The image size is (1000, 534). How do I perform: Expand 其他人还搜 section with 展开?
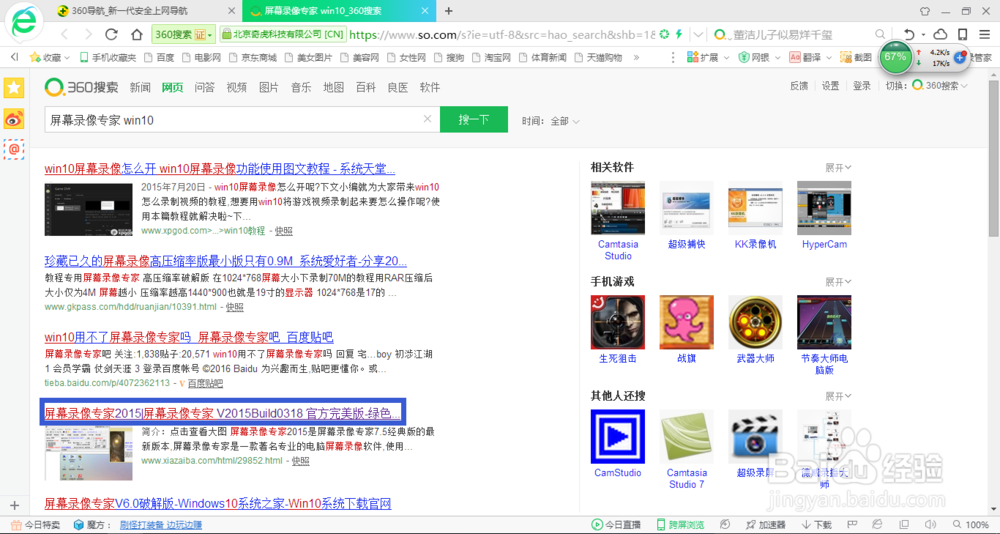838,396
